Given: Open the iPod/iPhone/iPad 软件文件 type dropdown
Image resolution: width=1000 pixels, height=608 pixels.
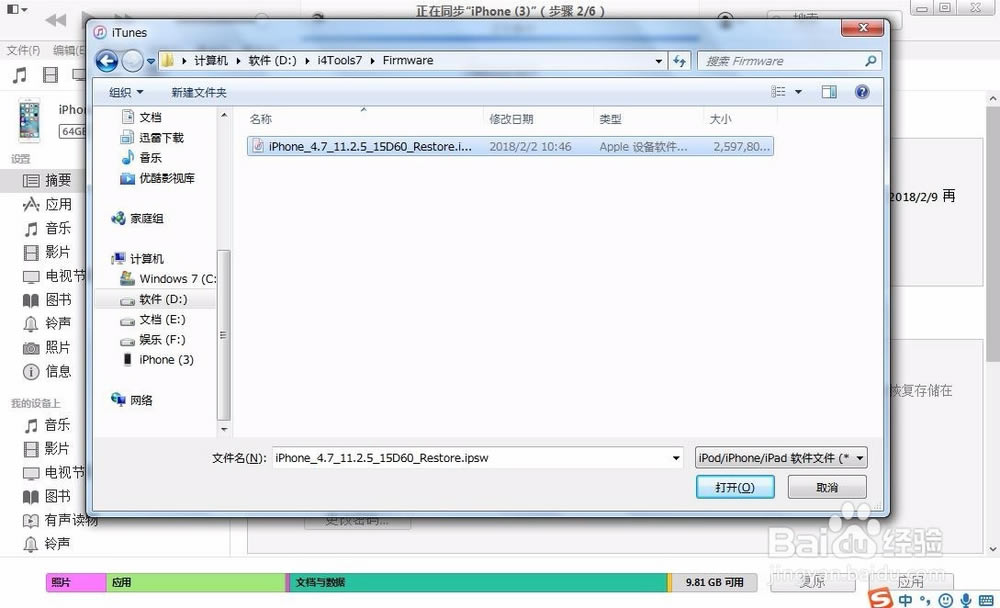Looking at the screenshot, I should (781, 457).
